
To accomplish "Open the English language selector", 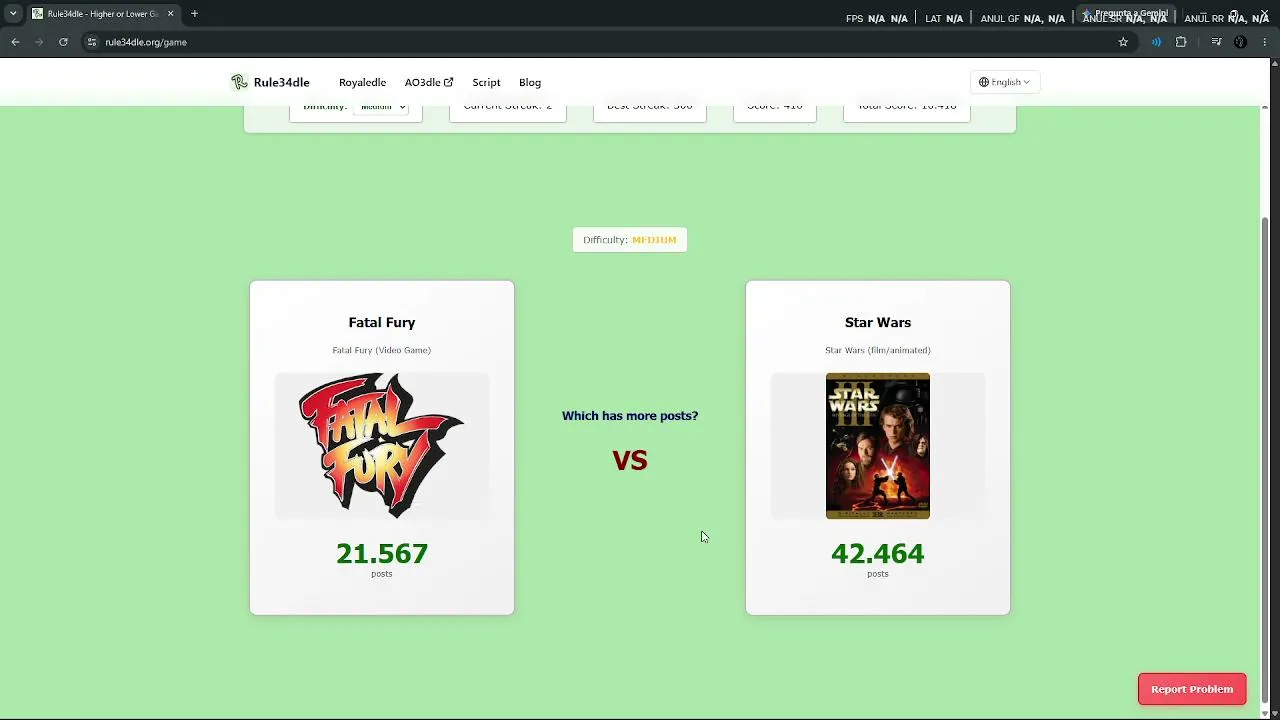I will coord(1004,82).
